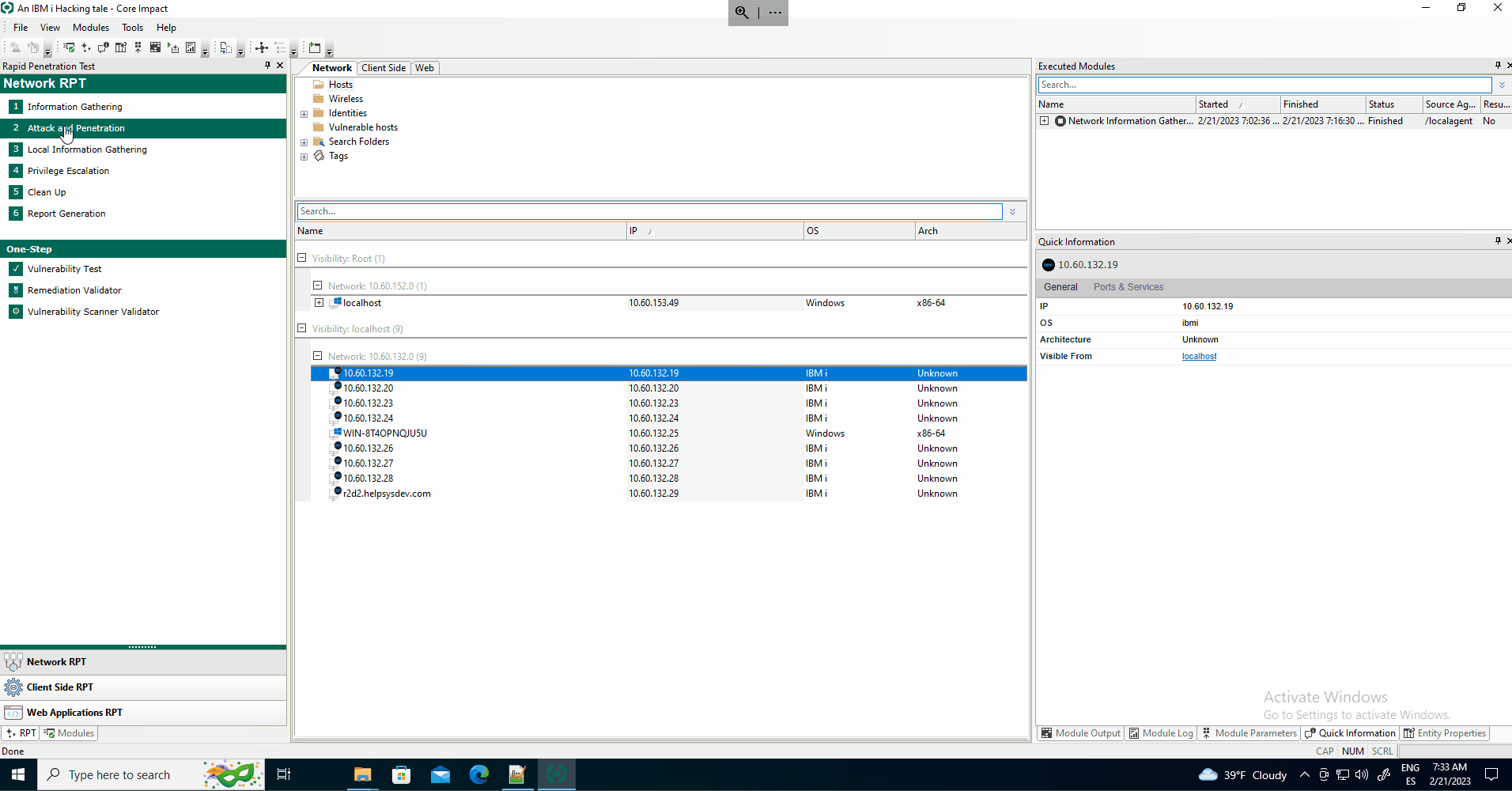Click the new workspace tab toolbar icon
Screen dimensions: 1512x791
click(315, 47)
